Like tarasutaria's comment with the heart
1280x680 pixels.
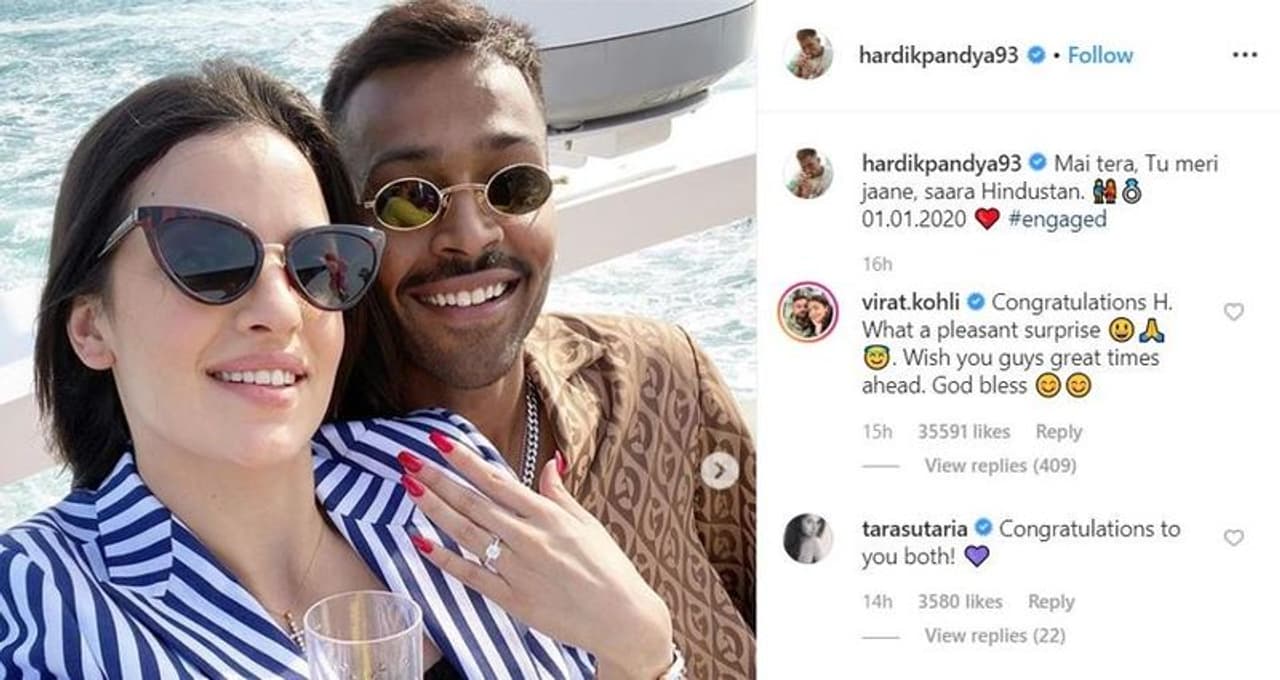click(1234, 538)
